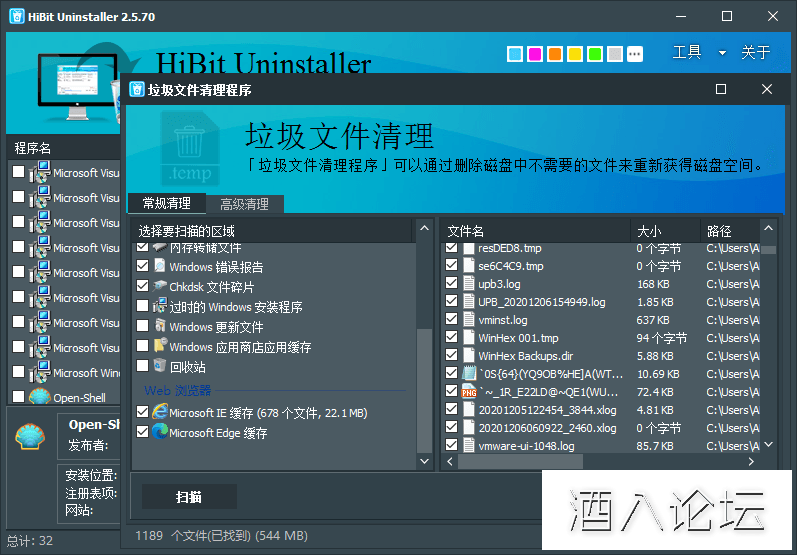
Task: Open more theme colors with the ellipsis button
Action: click(635, 53)
